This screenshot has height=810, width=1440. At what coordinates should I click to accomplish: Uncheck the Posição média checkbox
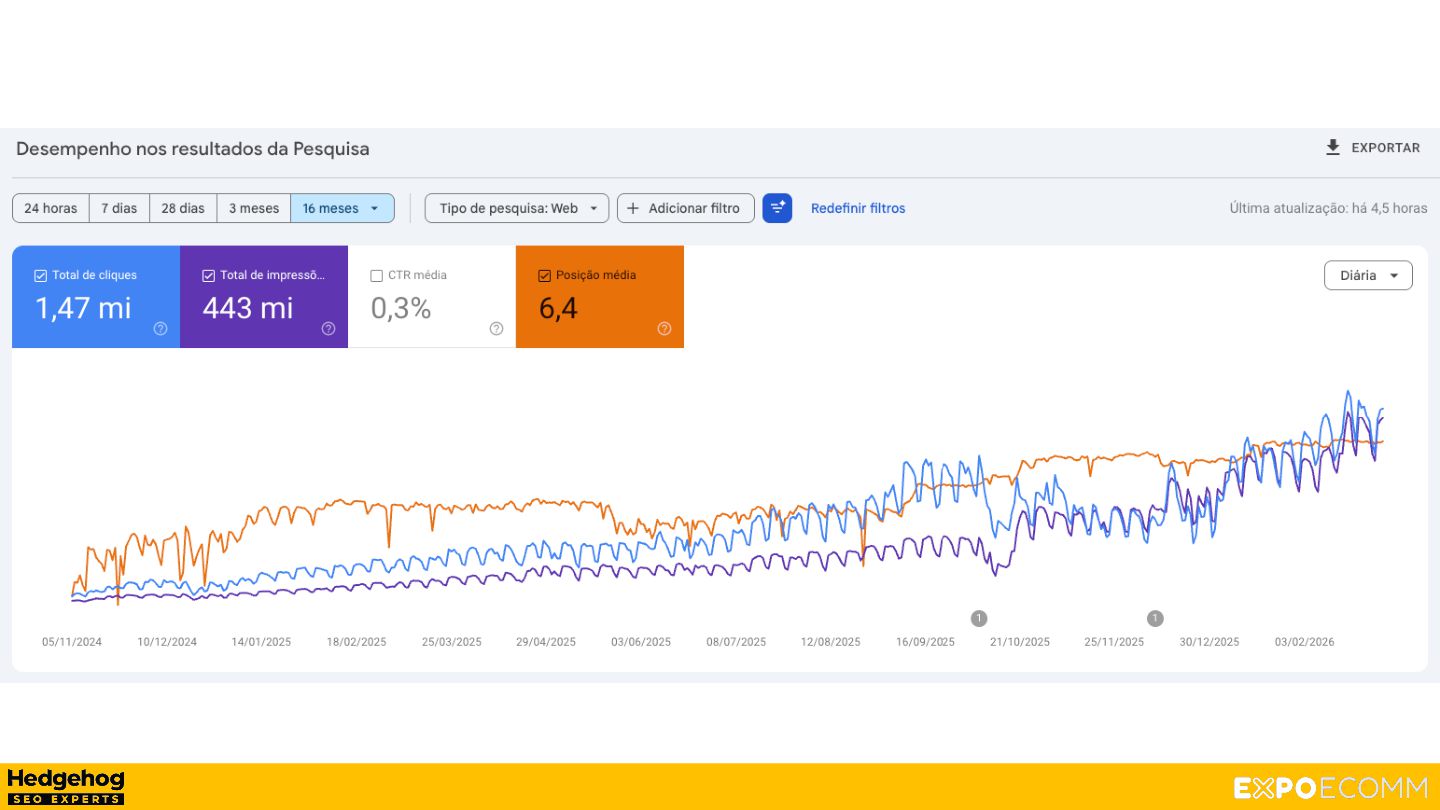coord(545,276)
